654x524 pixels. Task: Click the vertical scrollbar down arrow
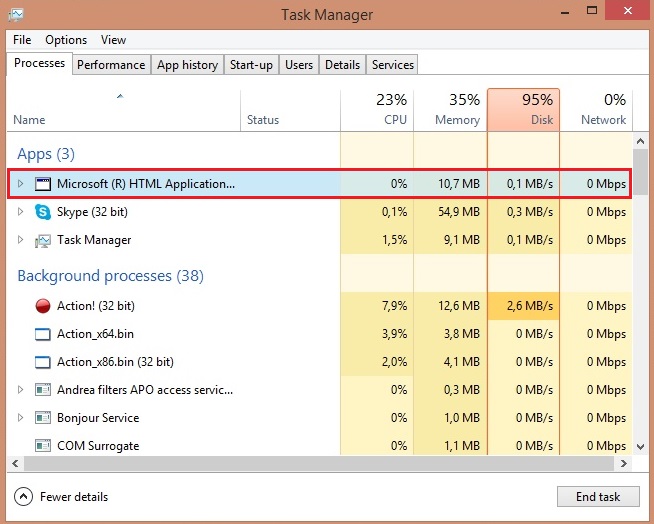(640, 447)
